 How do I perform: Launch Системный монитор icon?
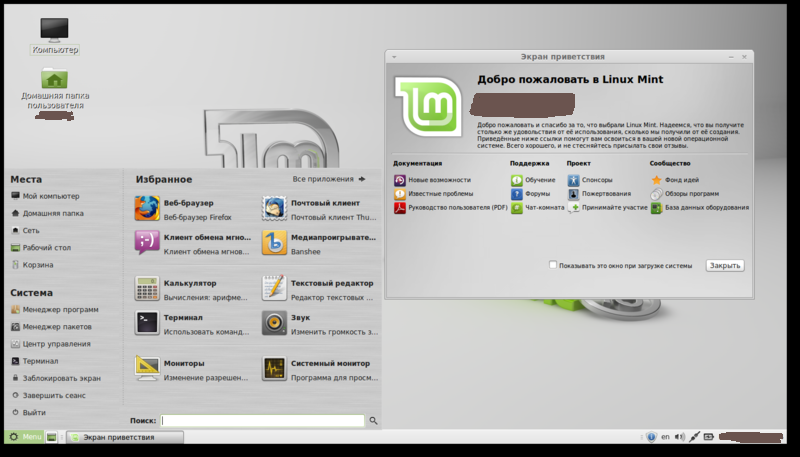[274, 369]
